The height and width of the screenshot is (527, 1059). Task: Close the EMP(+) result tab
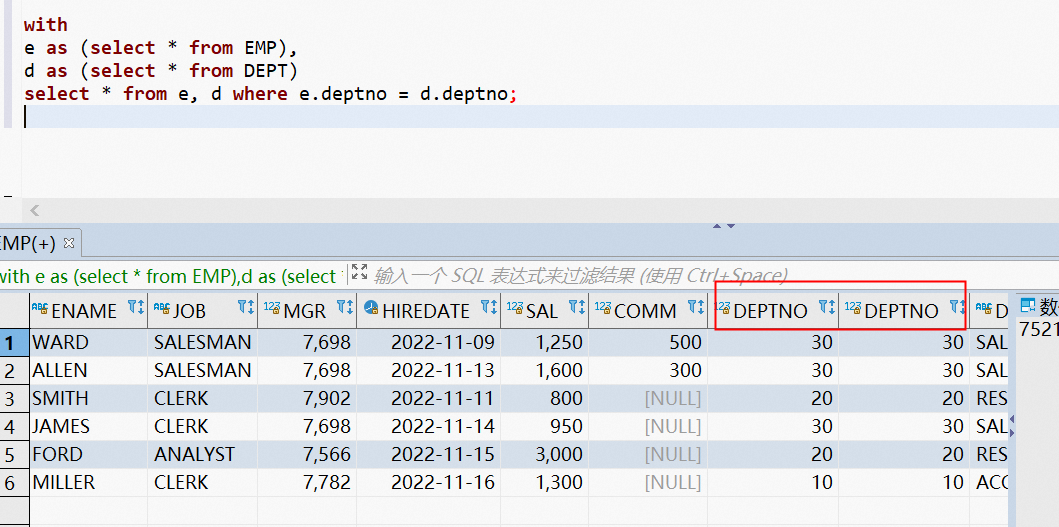[69, 243]
